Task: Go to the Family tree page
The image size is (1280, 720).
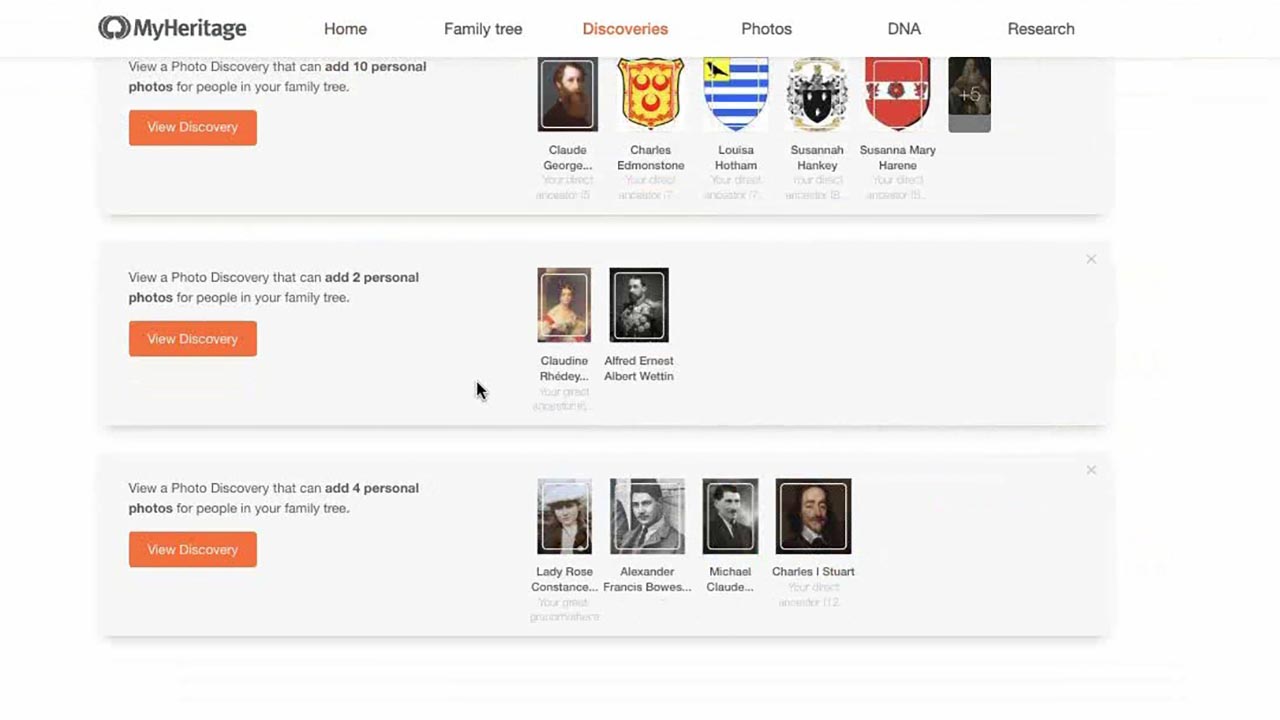Action: point(483,29)
